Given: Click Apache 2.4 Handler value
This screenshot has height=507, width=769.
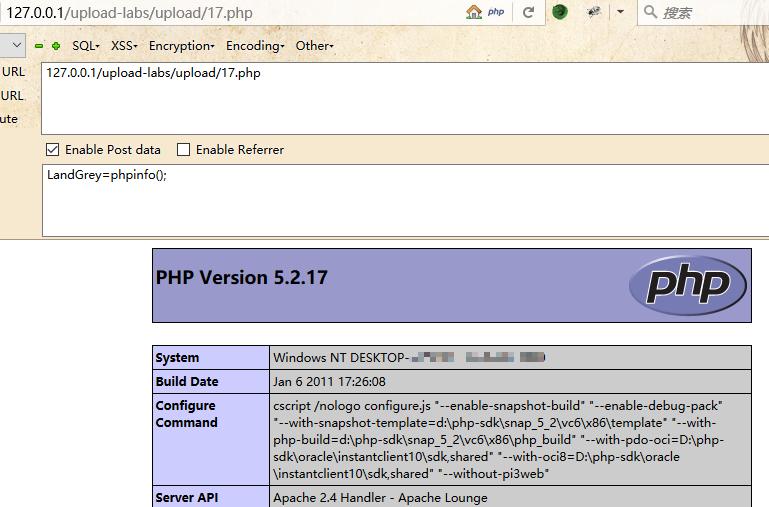Looking at the screenshot, I should (380, 497).
